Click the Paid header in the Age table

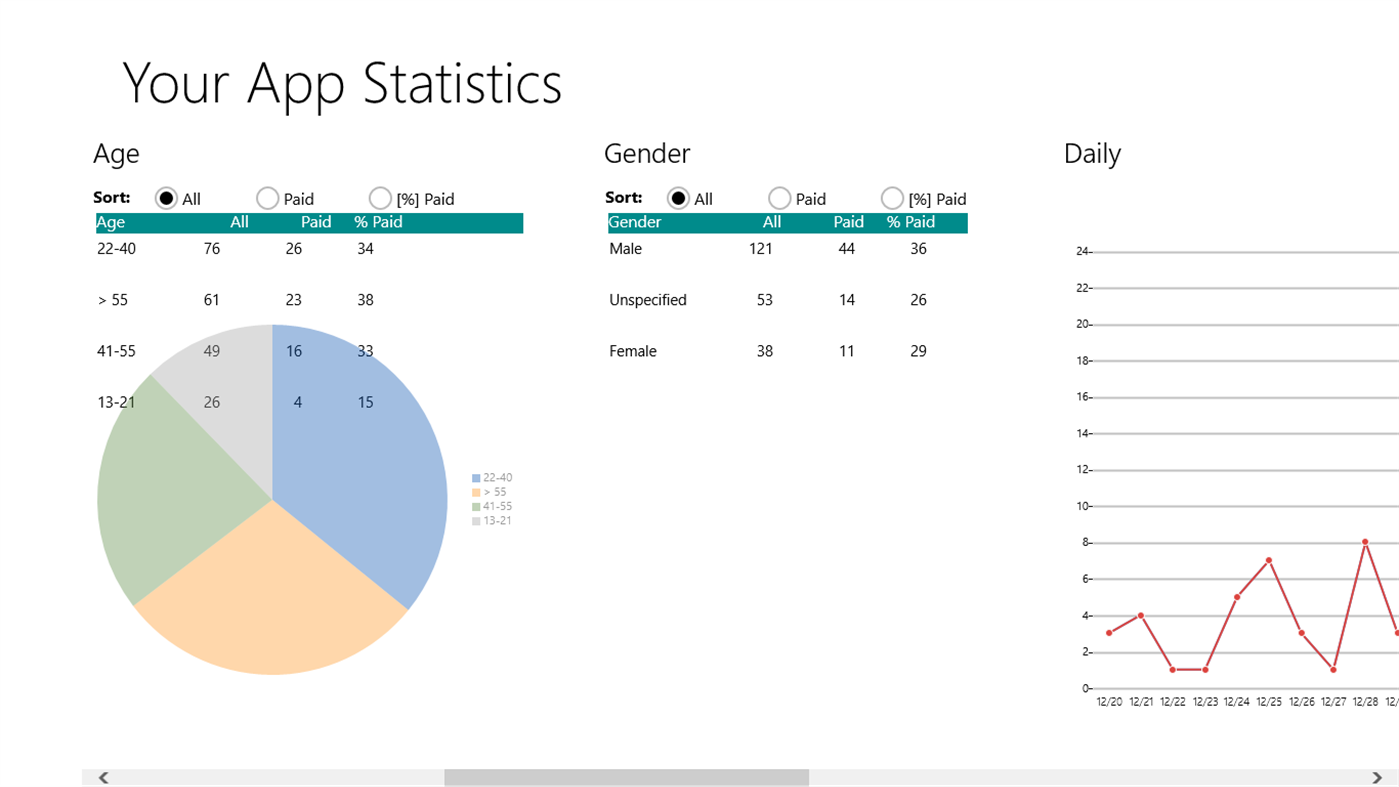(x=315, y=221)
